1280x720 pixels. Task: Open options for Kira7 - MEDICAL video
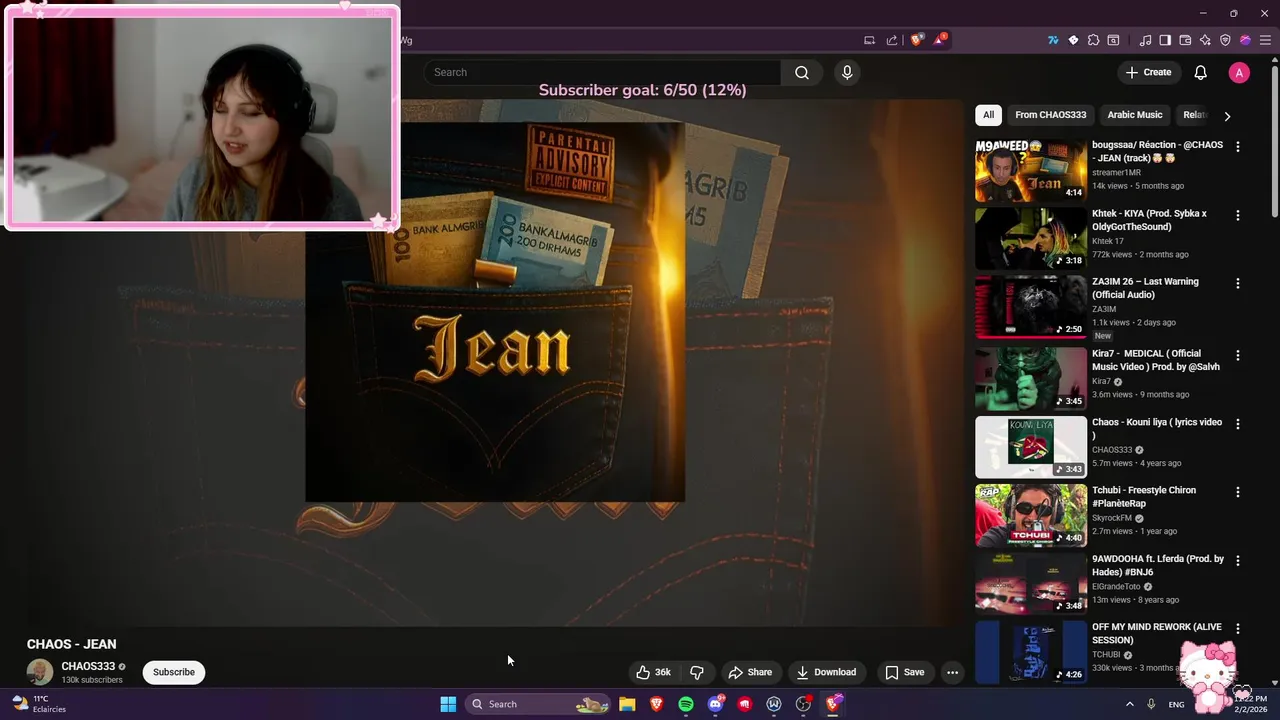(1238, 355)
